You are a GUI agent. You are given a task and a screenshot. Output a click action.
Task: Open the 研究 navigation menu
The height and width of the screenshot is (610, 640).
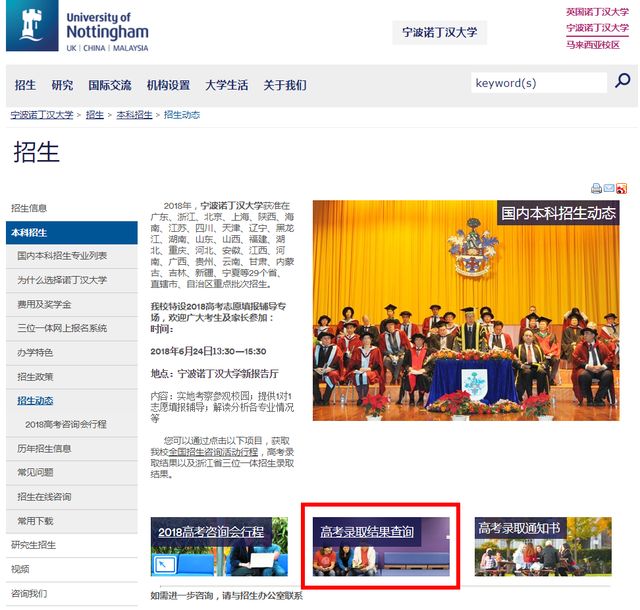[62, 85]
